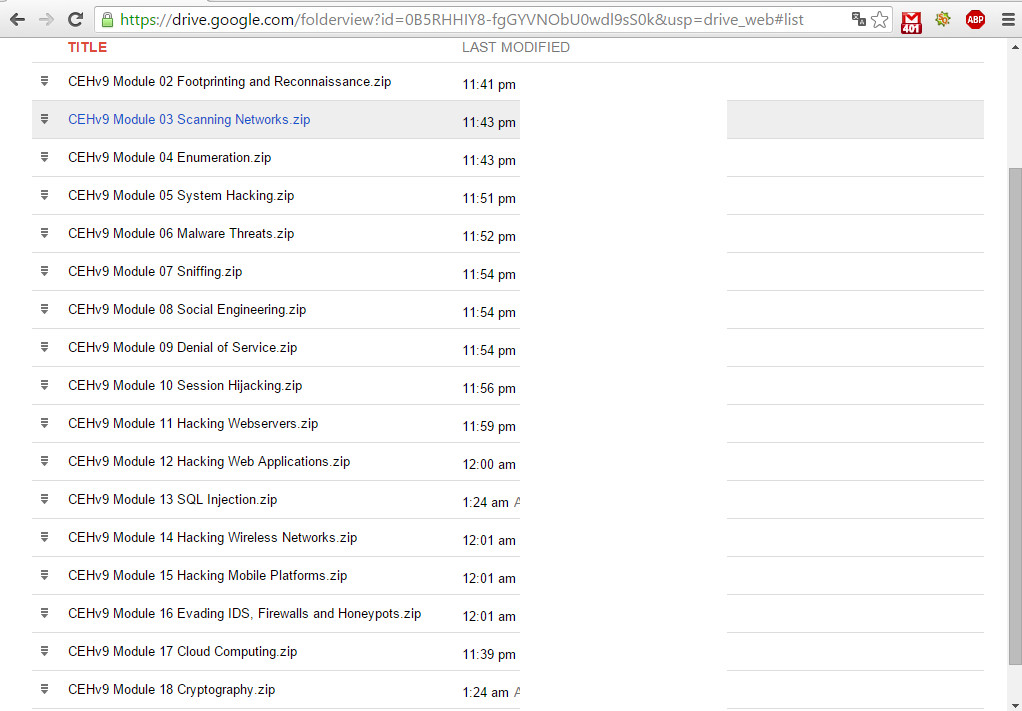Click 1:24 am time for Module 13

[x=486, y=502]
